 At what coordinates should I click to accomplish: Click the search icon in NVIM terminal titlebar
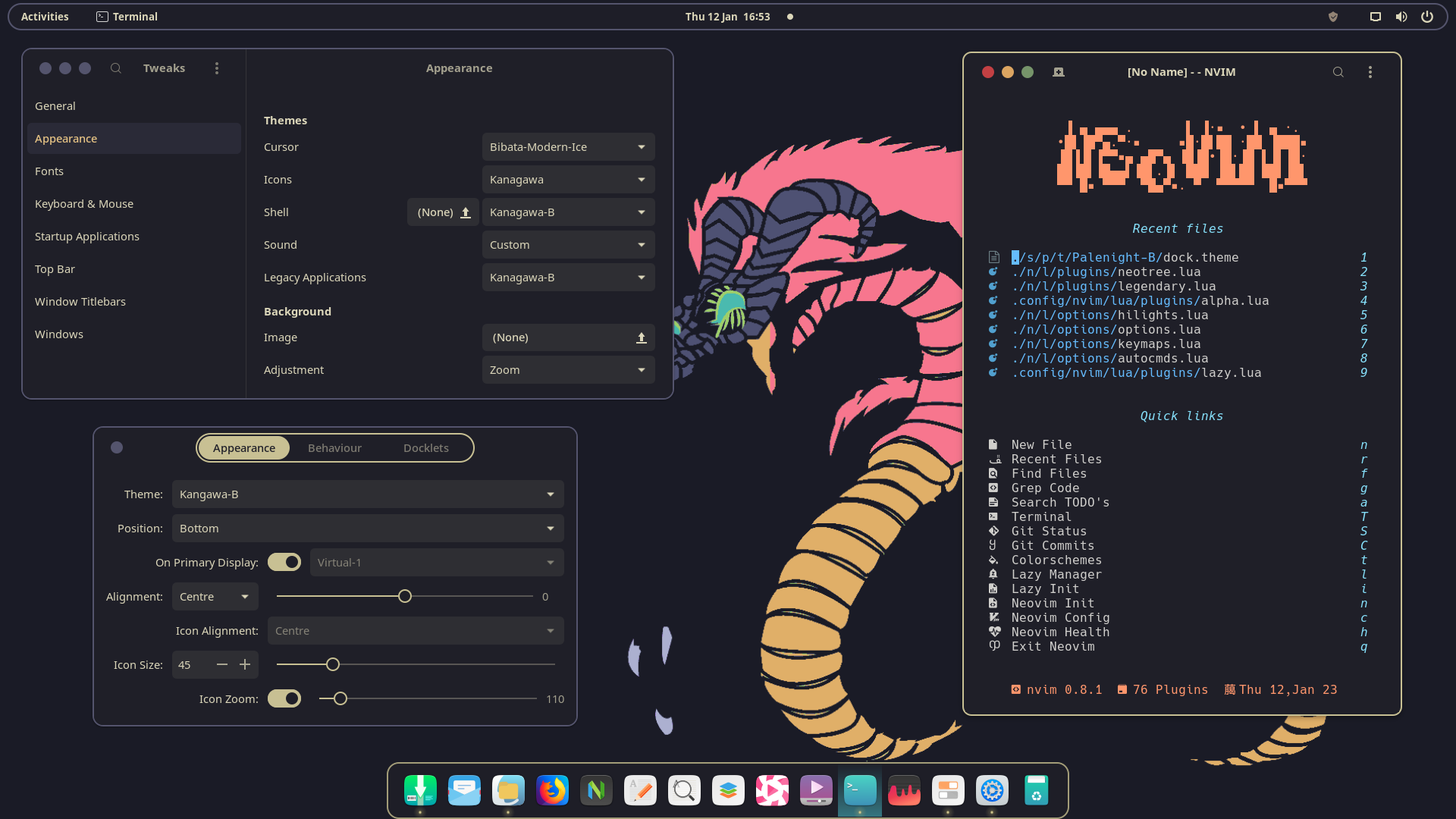pos(1338,72)
